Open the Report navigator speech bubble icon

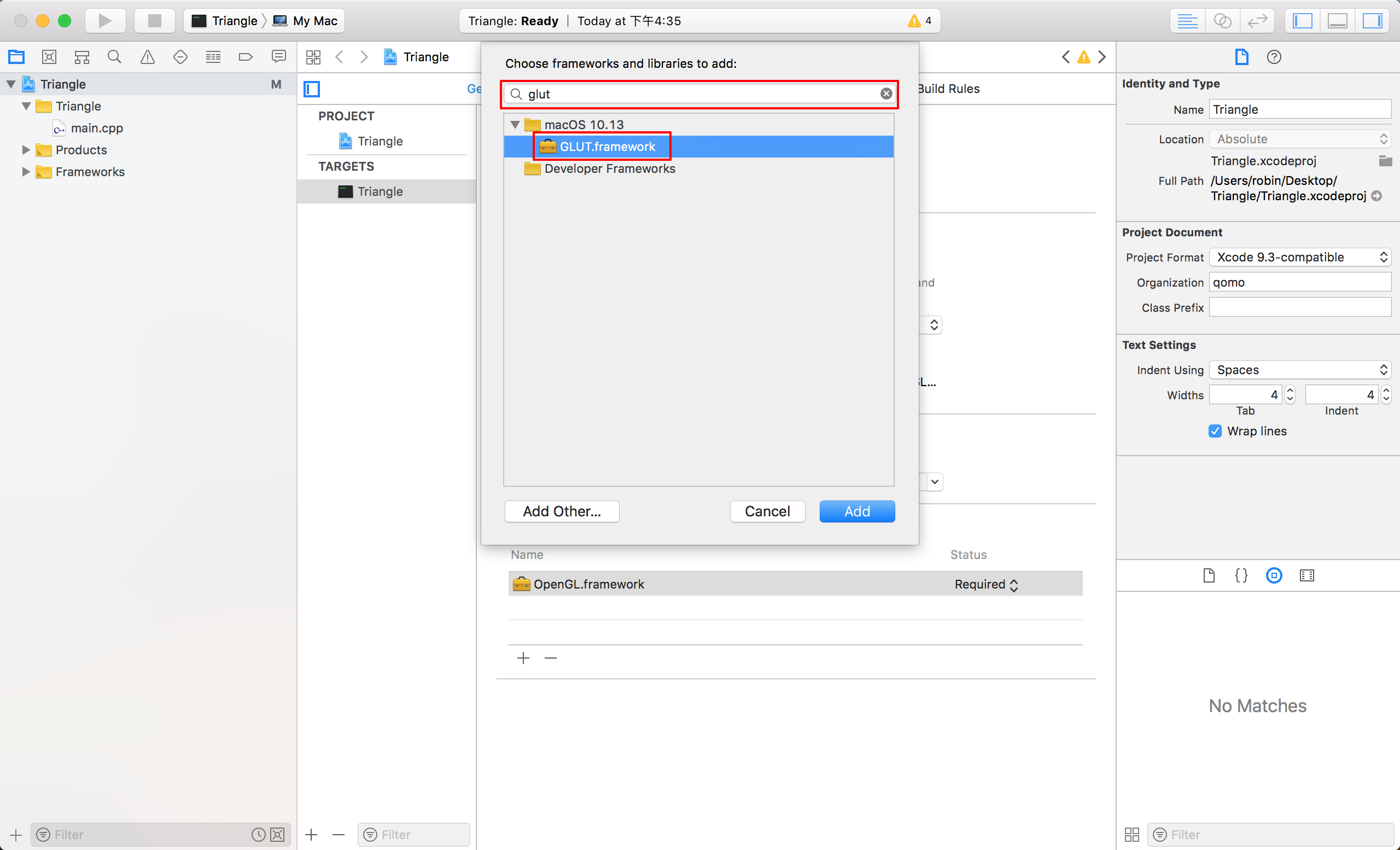pos(278,57)
